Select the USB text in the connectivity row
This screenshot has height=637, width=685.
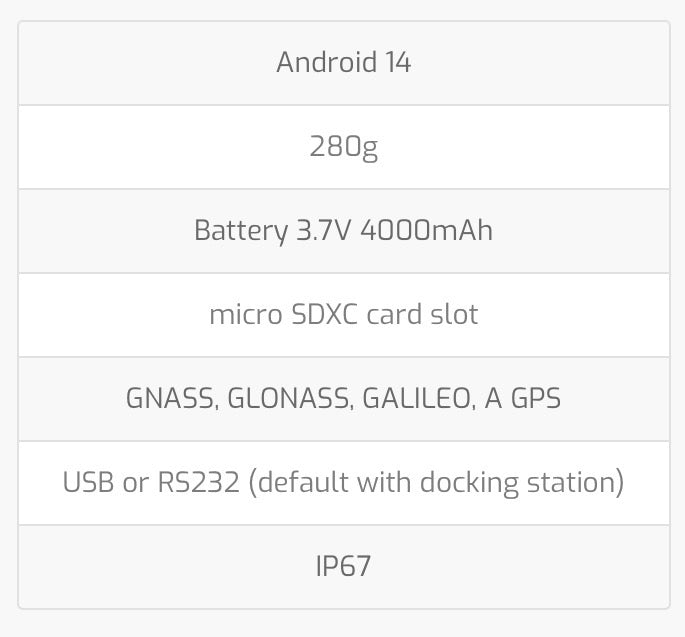pyautogui.click(x=88, y=483)
